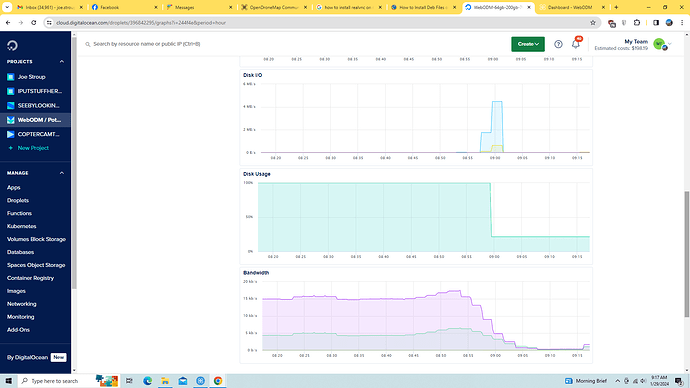Open the Create dropdown button
Image resolution: width=690 pixels, height=388 pixels.
coord(528,44)
